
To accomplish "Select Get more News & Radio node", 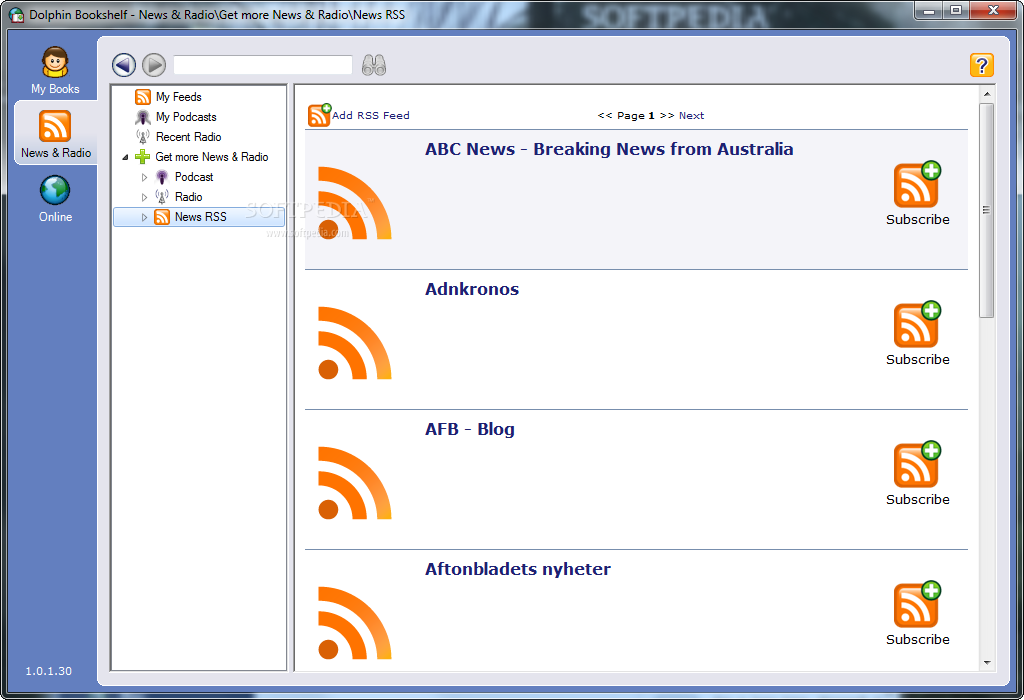I will tap(212, 157).
